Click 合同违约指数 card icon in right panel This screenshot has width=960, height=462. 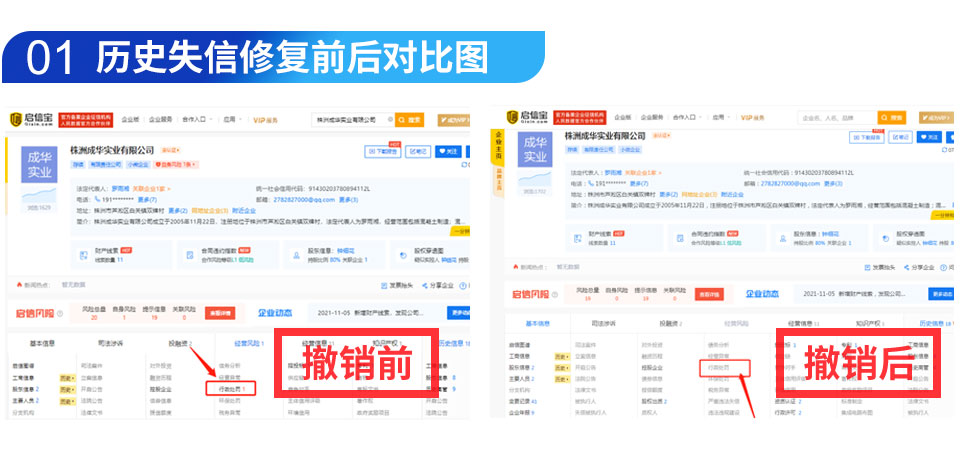point(677,240)
